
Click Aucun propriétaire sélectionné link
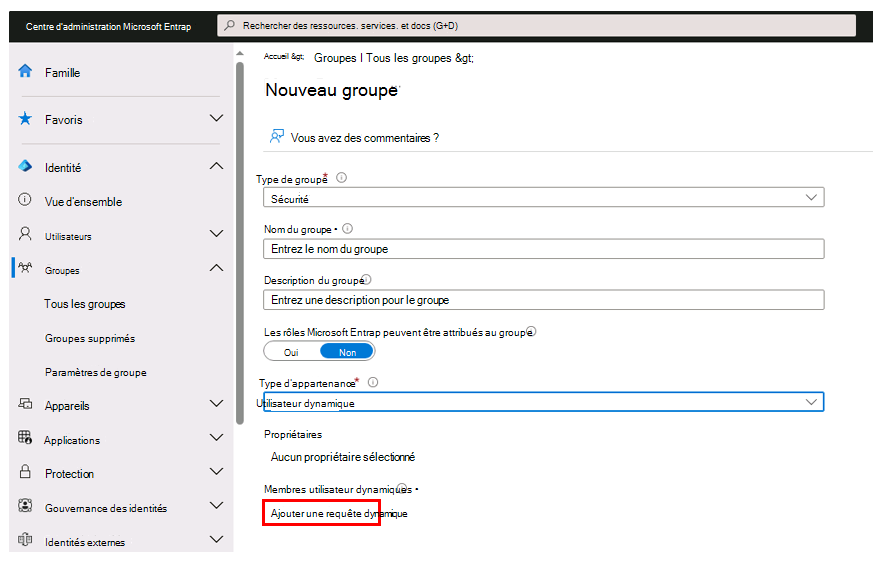pyautogui.click(x=343, y=457)
